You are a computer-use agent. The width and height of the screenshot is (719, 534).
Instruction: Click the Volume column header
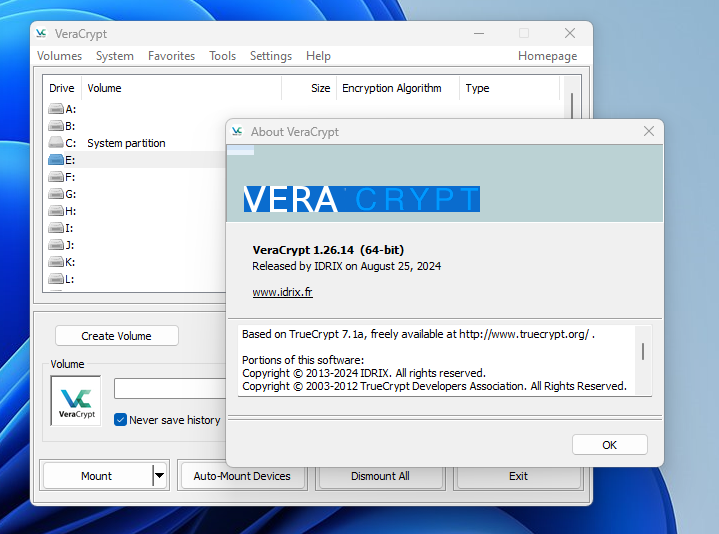tap(182, 88)
